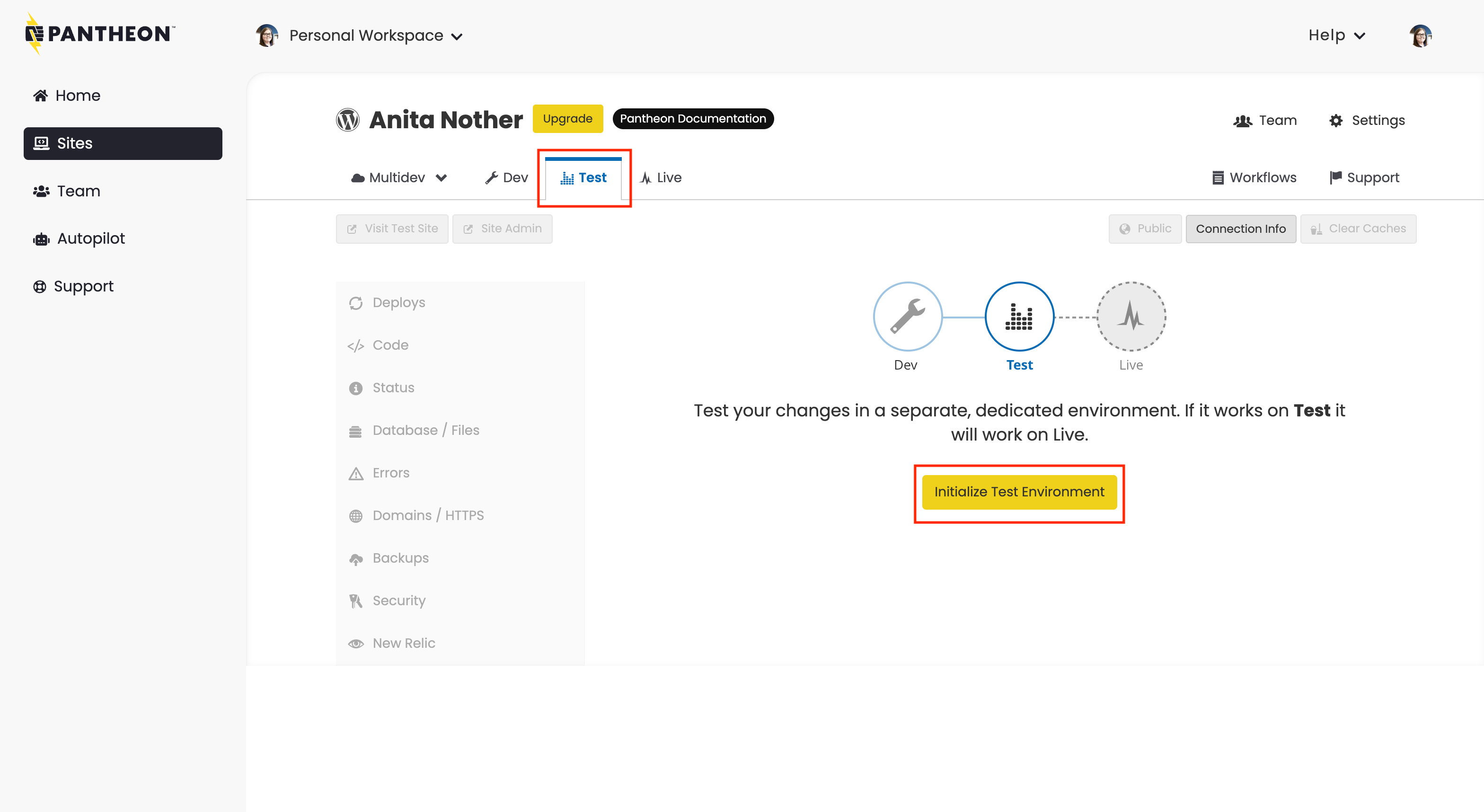The height and width of the screenshot is (812, 1484).
Task: Expand the Personal Workspace dropdown
Action: click(360, 35)
